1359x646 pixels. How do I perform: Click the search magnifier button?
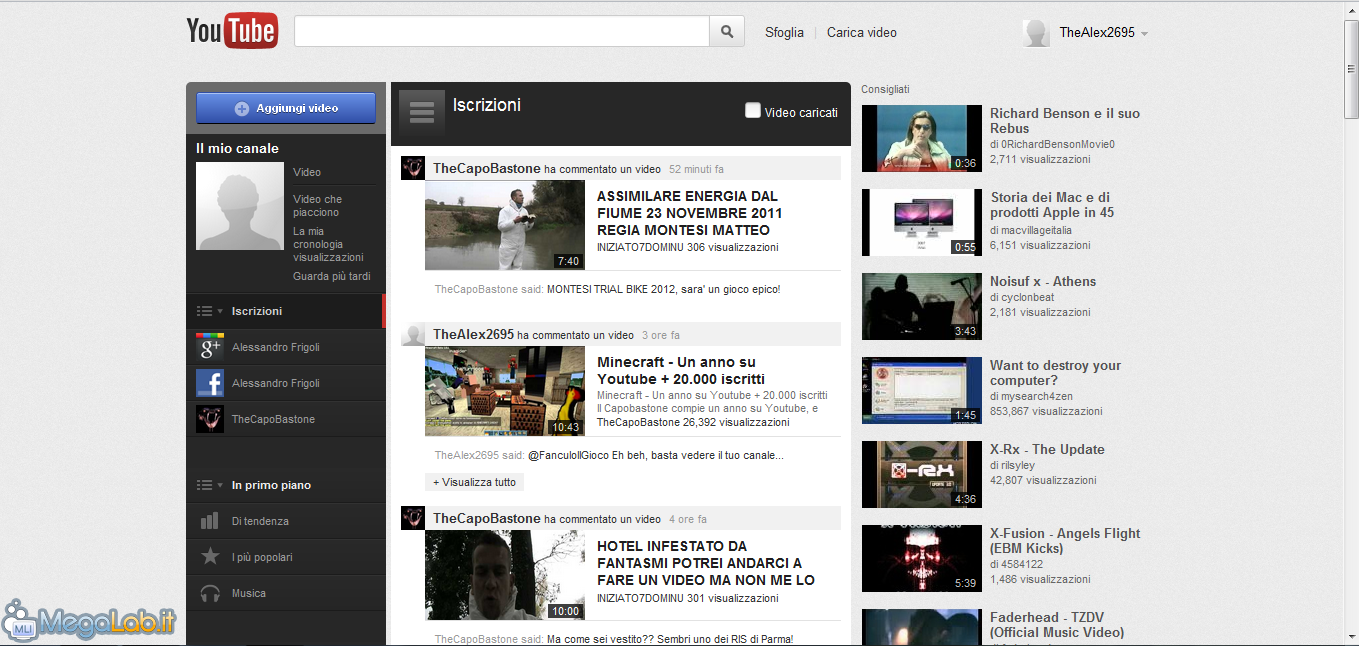(727, 31)
